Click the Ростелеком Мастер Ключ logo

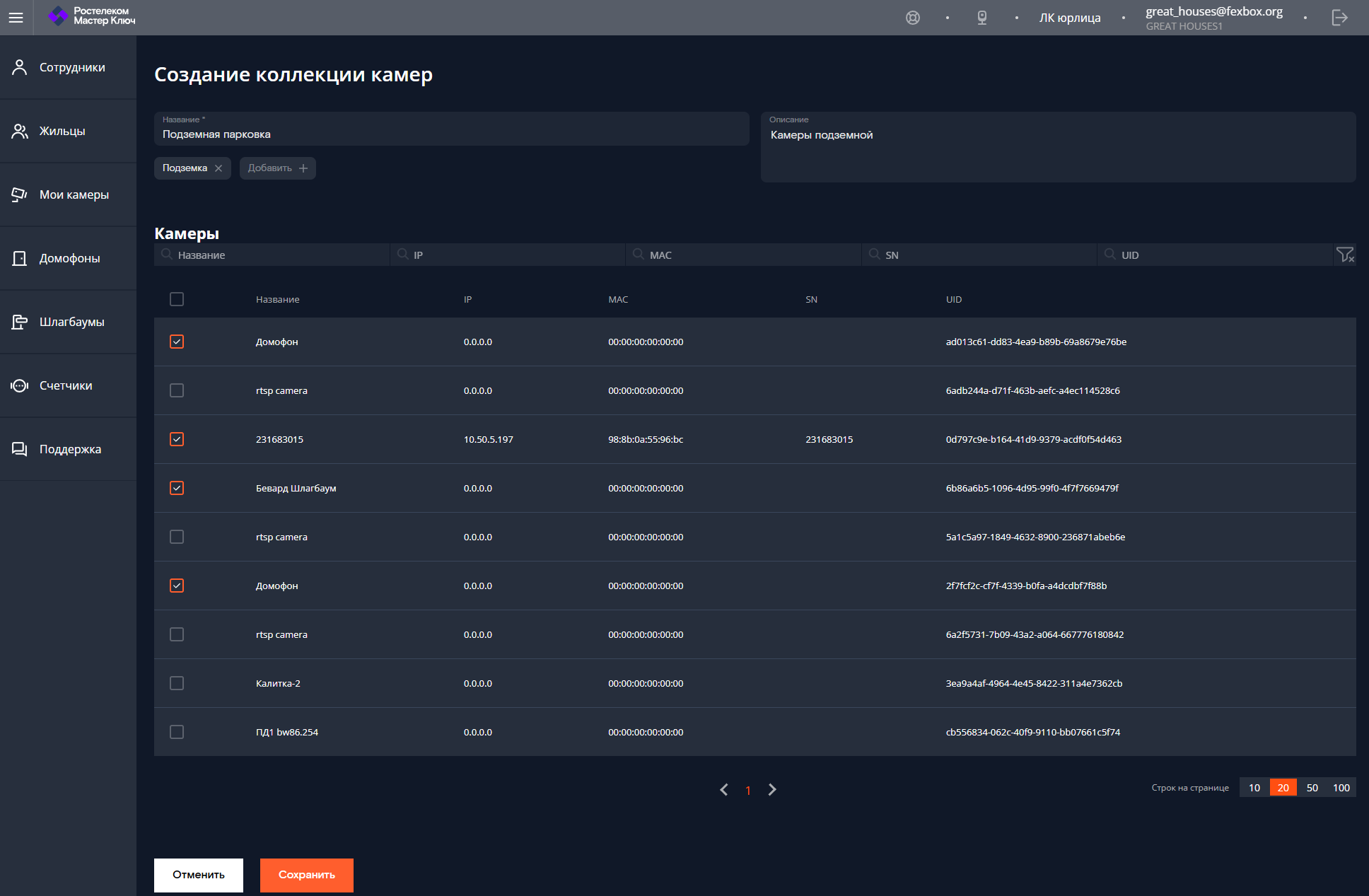(x=91, y=16)
